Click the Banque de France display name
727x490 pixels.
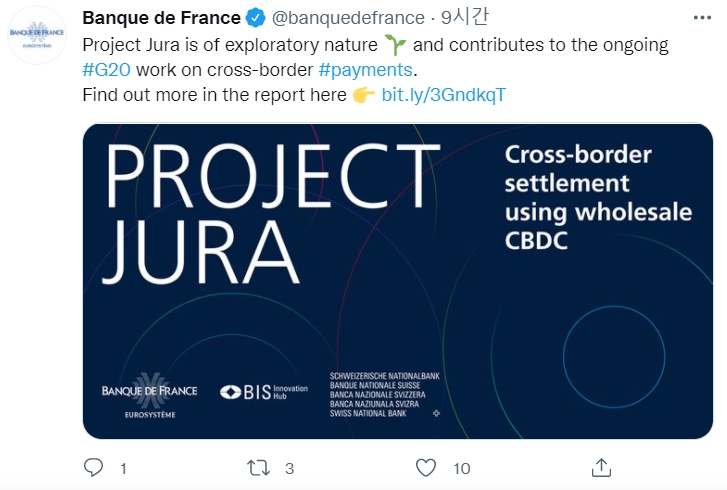[x=161, y=18]
